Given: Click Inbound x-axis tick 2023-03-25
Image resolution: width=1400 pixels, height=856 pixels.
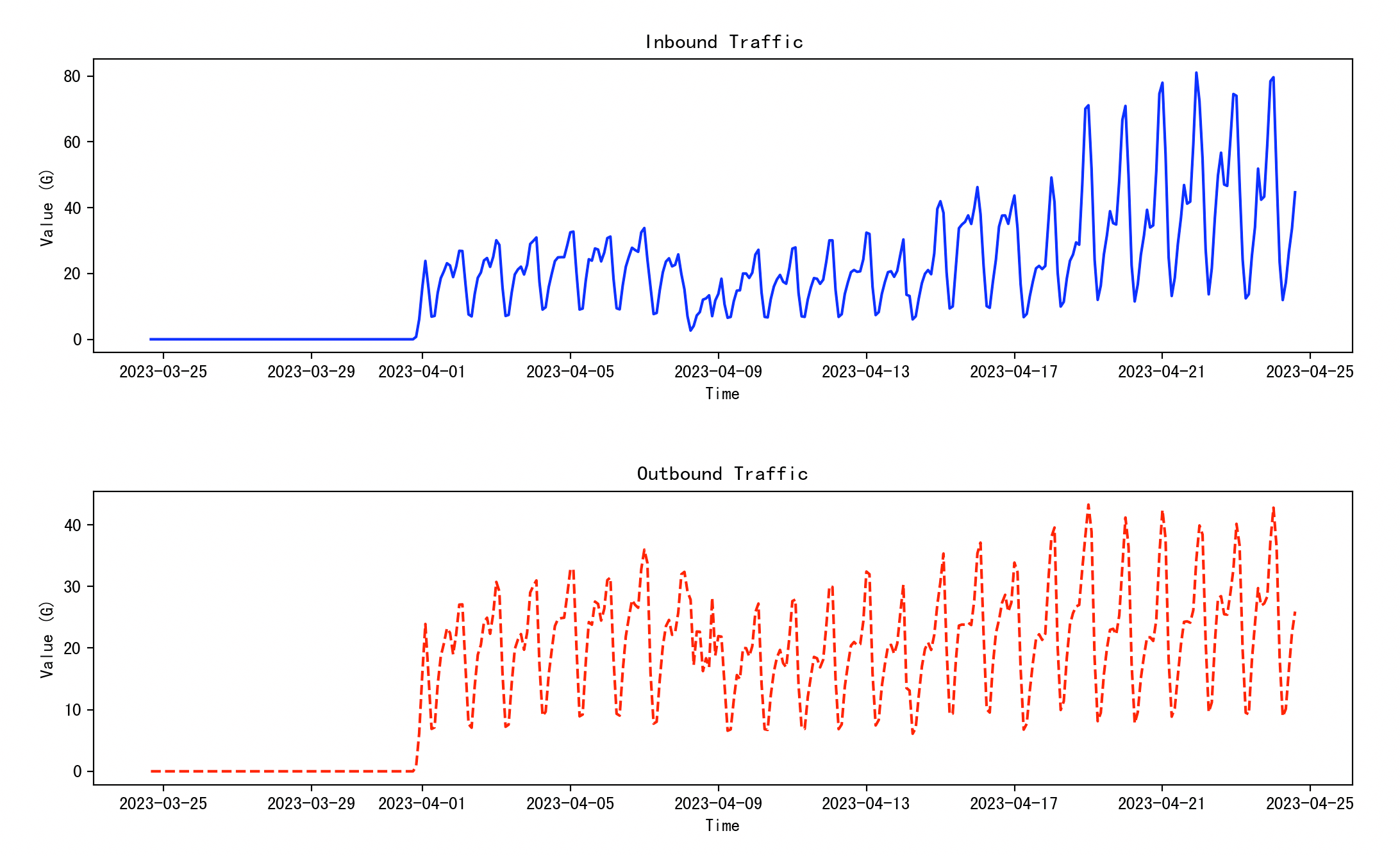Looking at the screenshot, I should coord(163,372).
